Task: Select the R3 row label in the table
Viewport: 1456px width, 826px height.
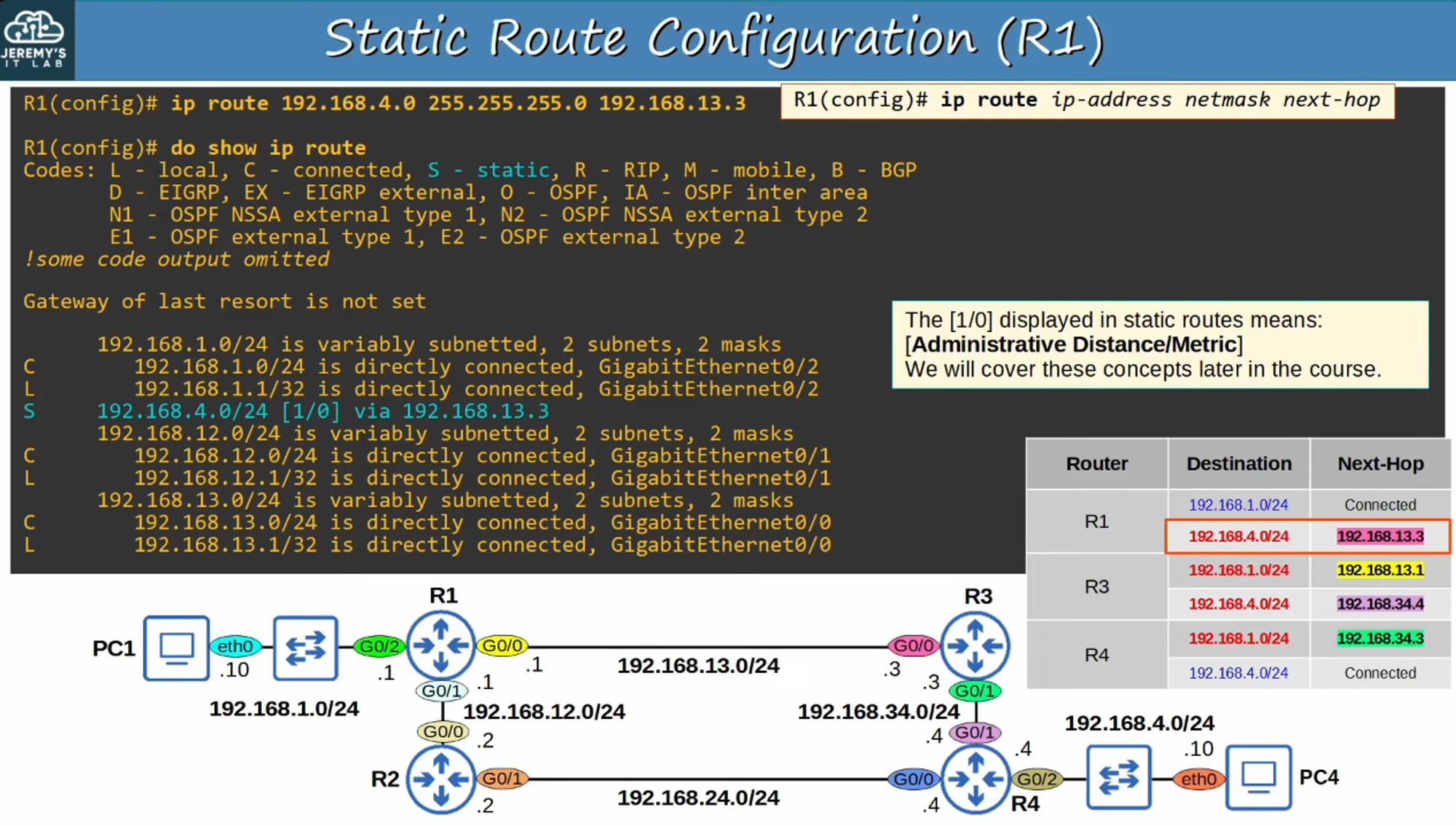Action: click(x=1096, y=586)
